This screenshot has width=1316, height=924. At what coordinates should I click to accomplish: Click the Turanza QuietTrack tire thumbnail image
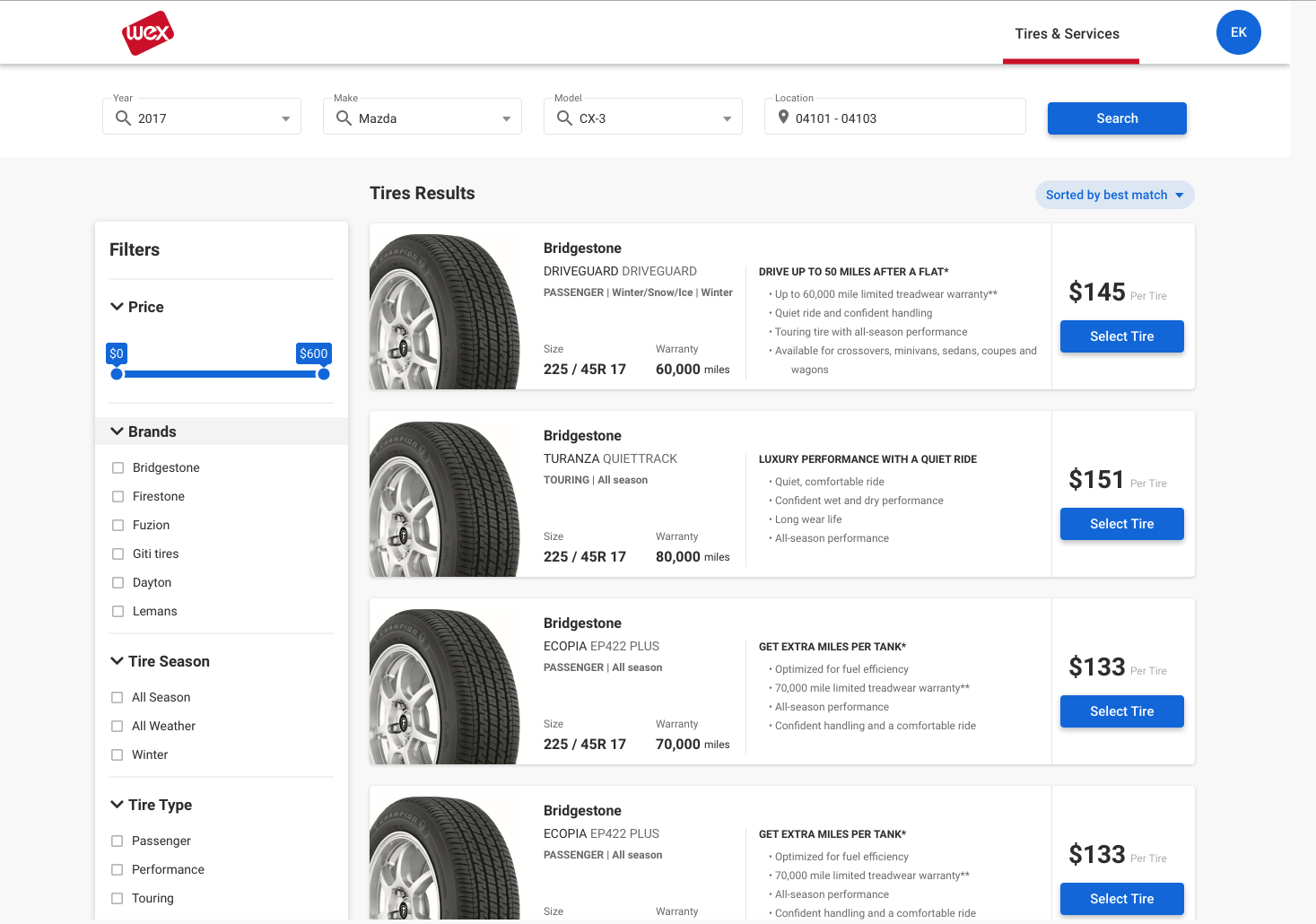click(x=445, y=498)
